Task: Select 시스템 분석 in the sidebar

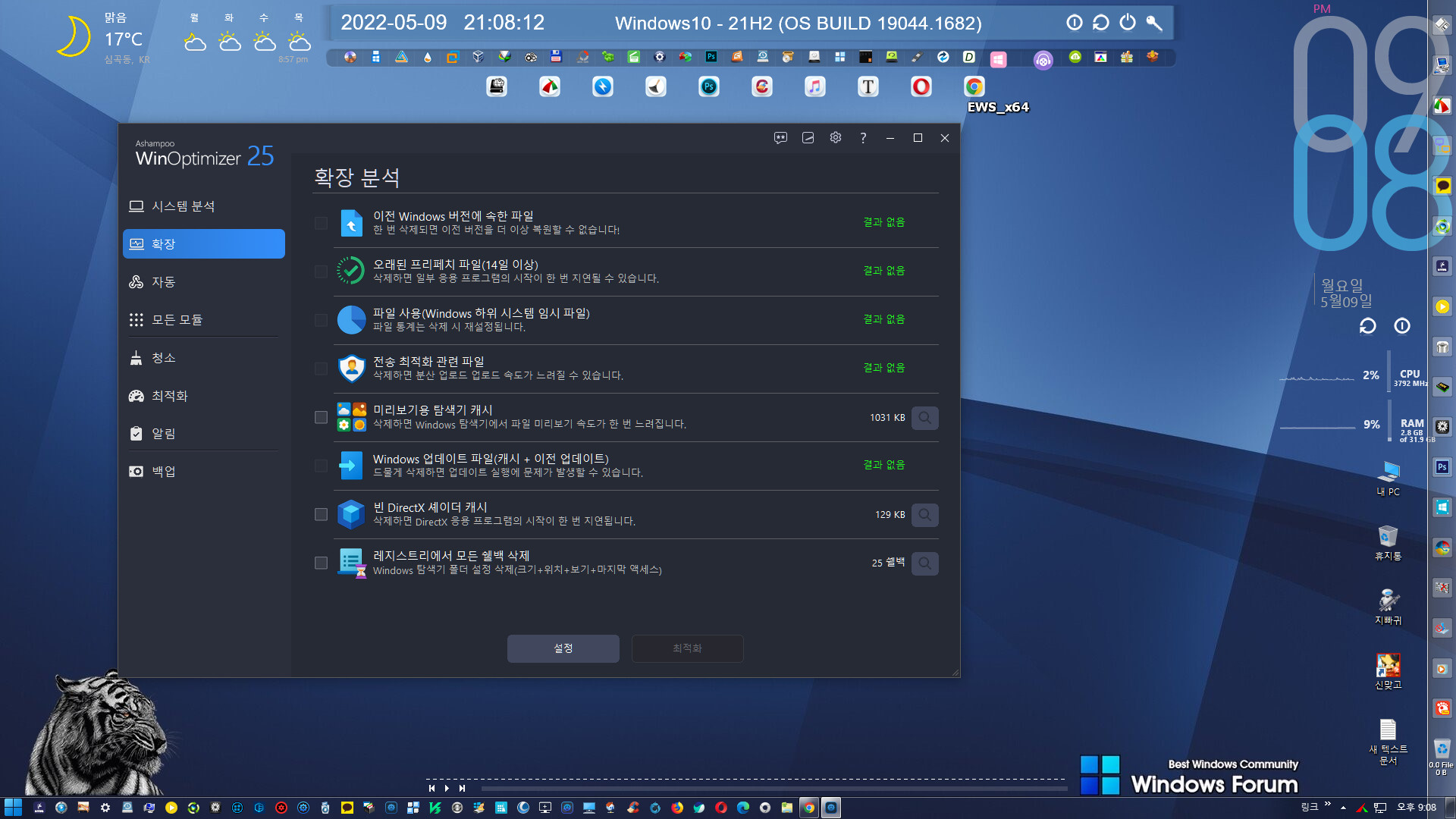Action: coord(204,206)
